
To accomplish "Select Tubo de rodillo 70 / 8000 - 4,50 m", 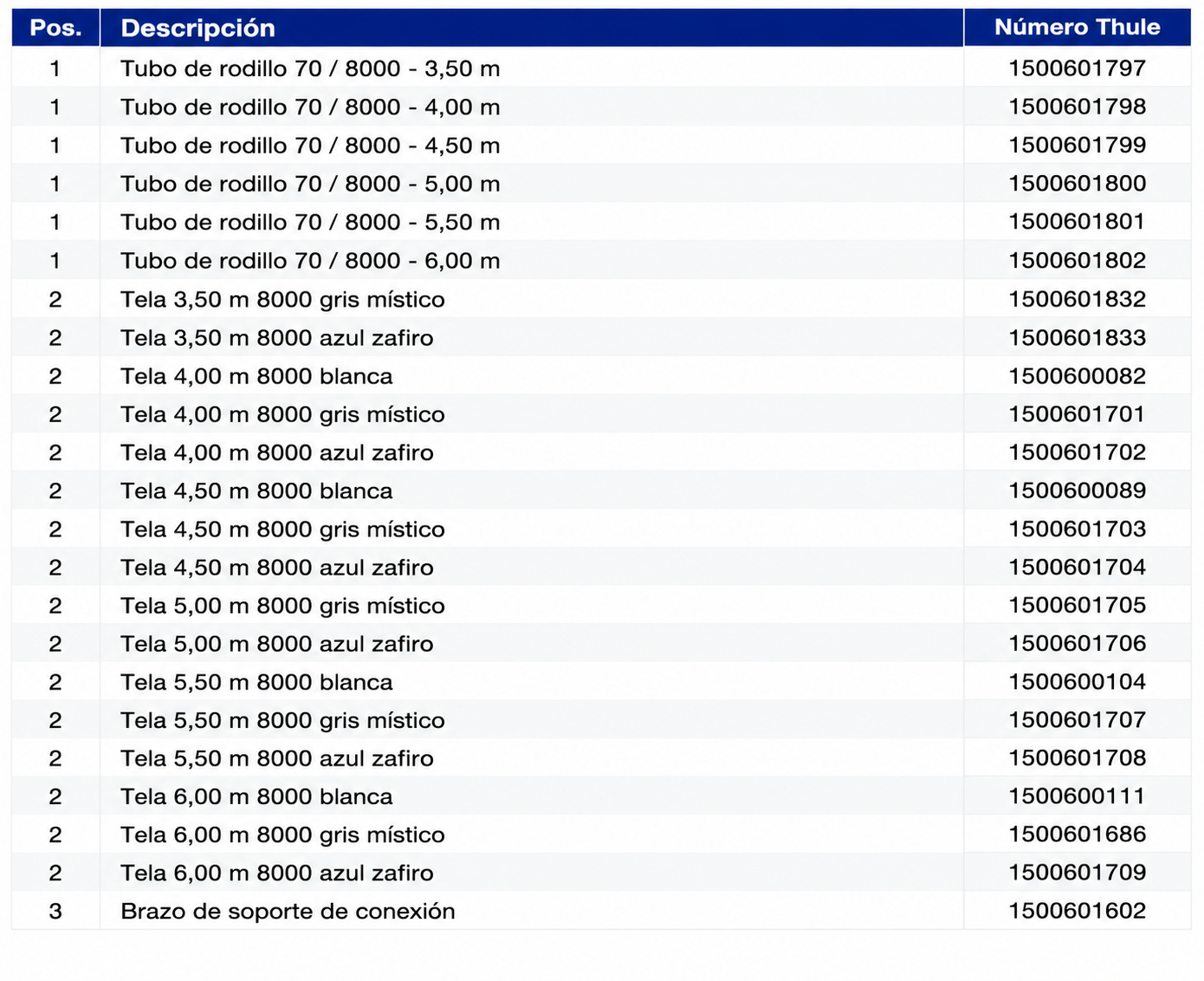I will [310, 146].
